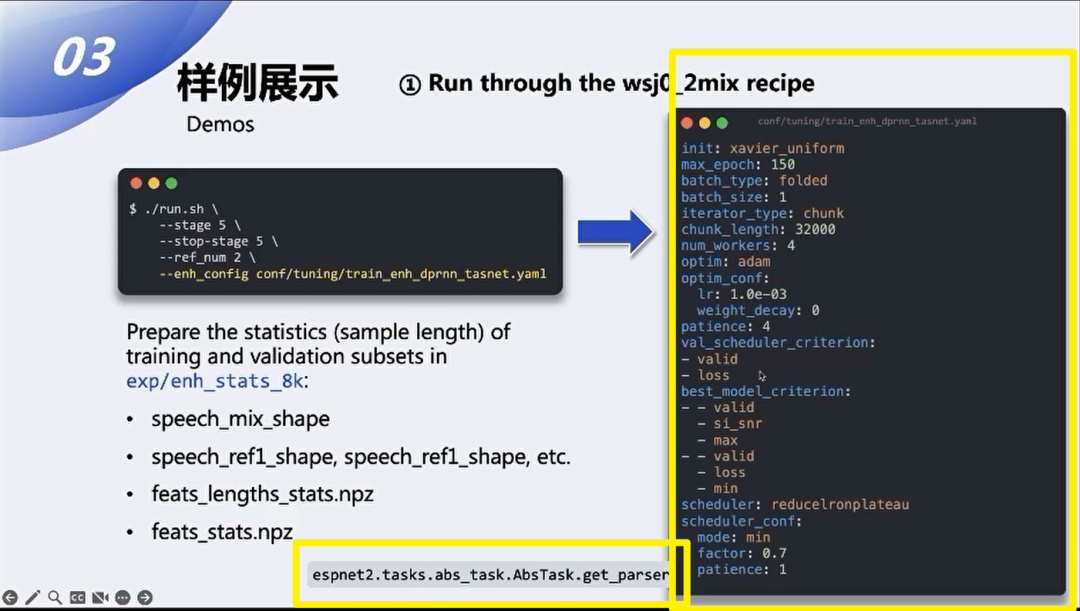This screenshot has width=1080, height=611.
Task: Click the '- min' entry
Action: 717,488
